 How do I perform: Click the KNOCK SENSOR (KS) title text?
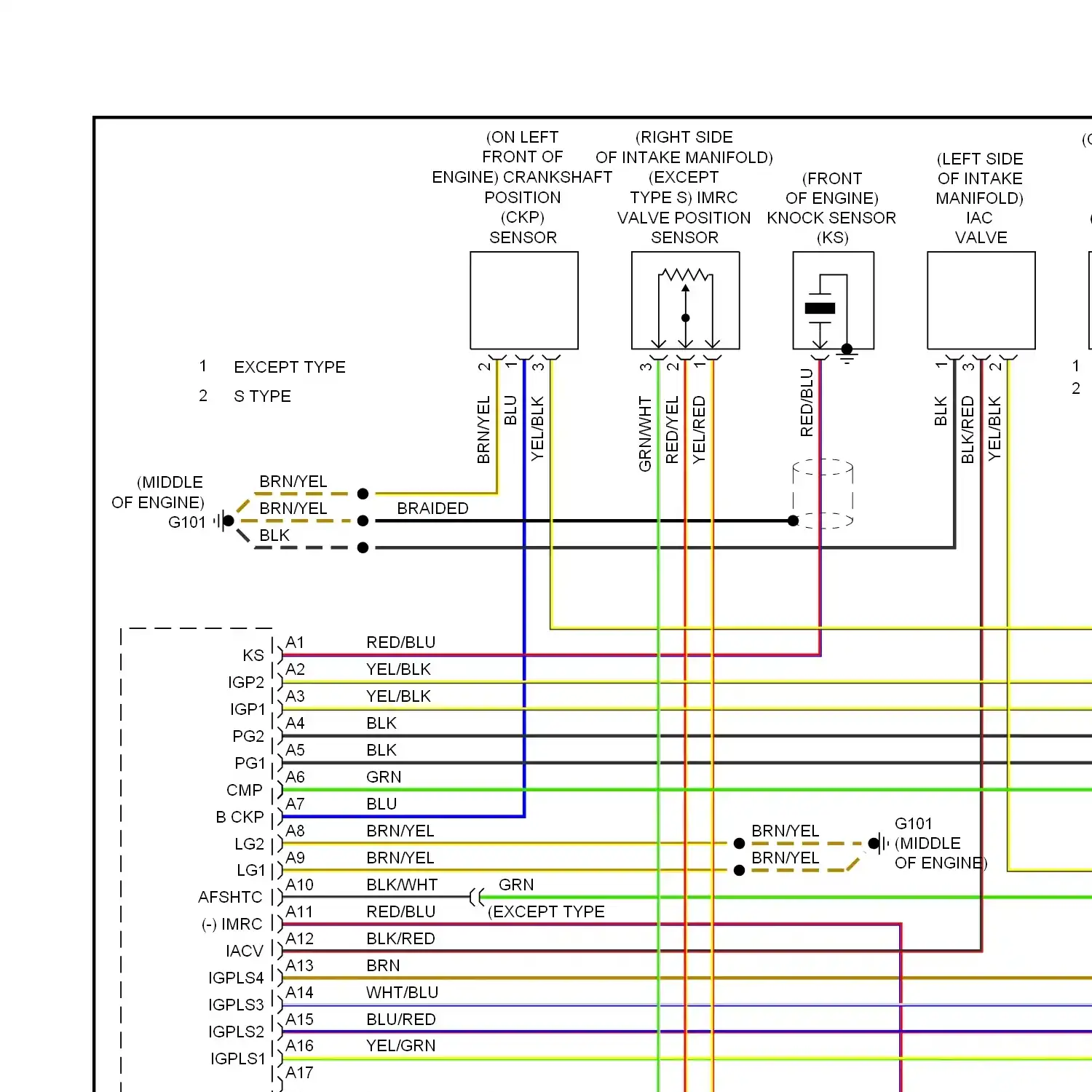click(831, 228)
